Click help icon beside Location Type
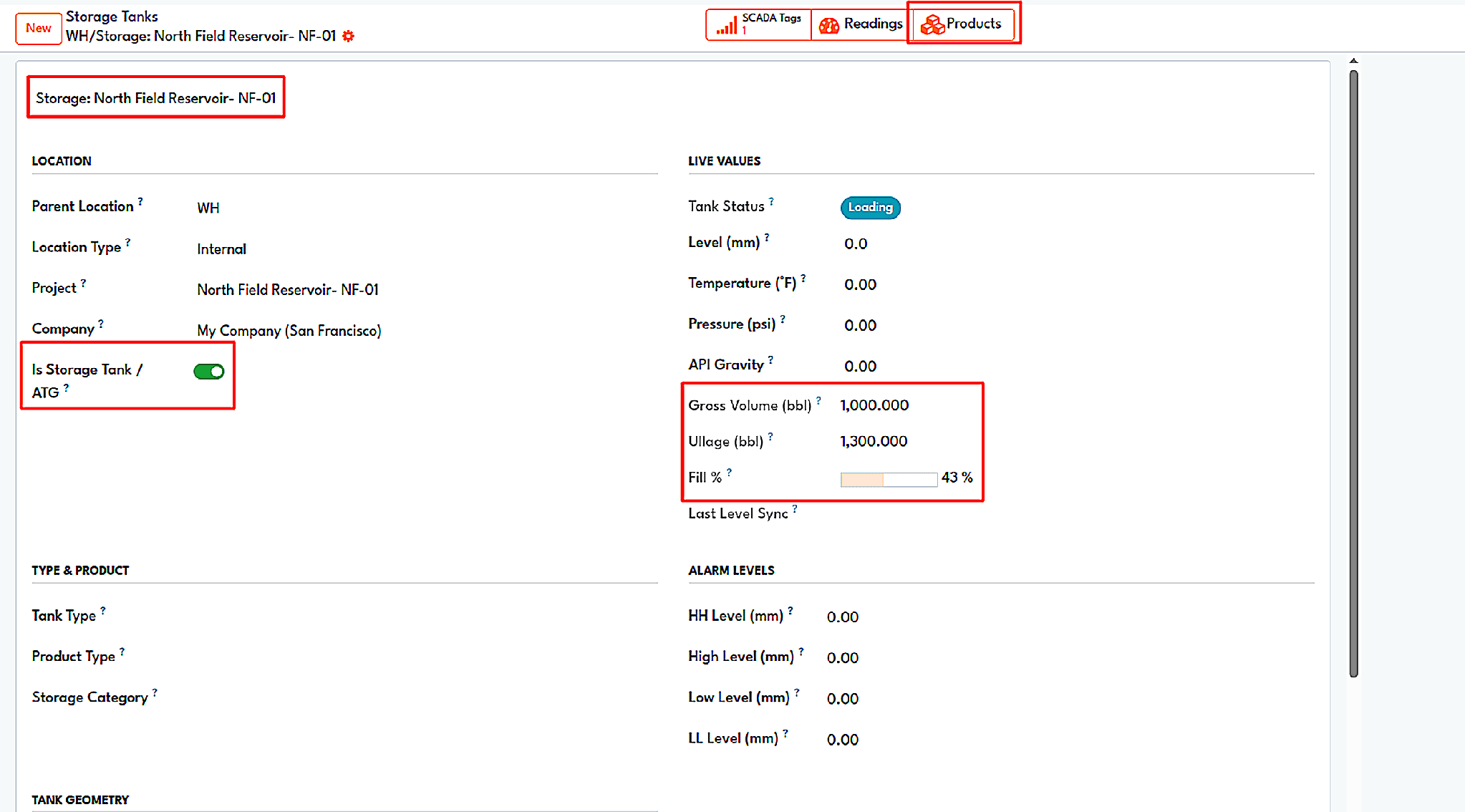 [127, 242]
